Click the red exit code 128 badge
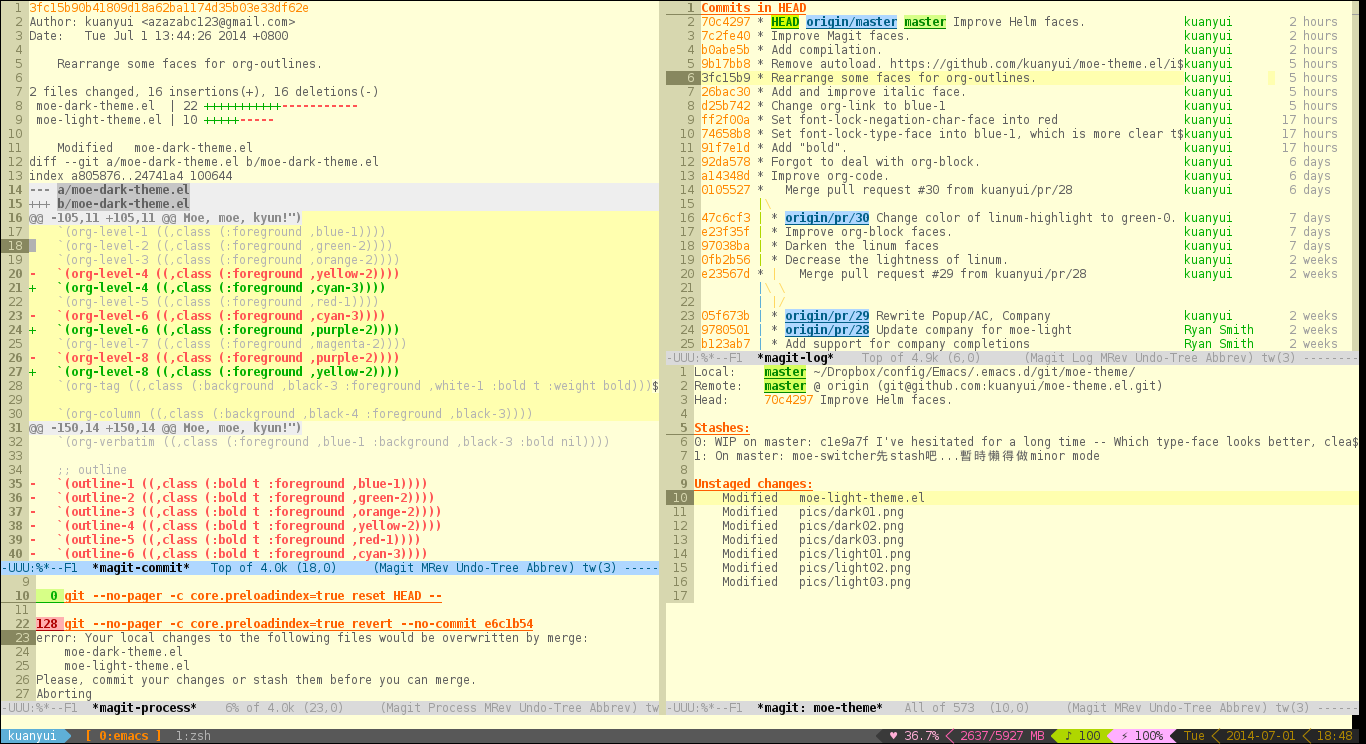 (48, 624)
